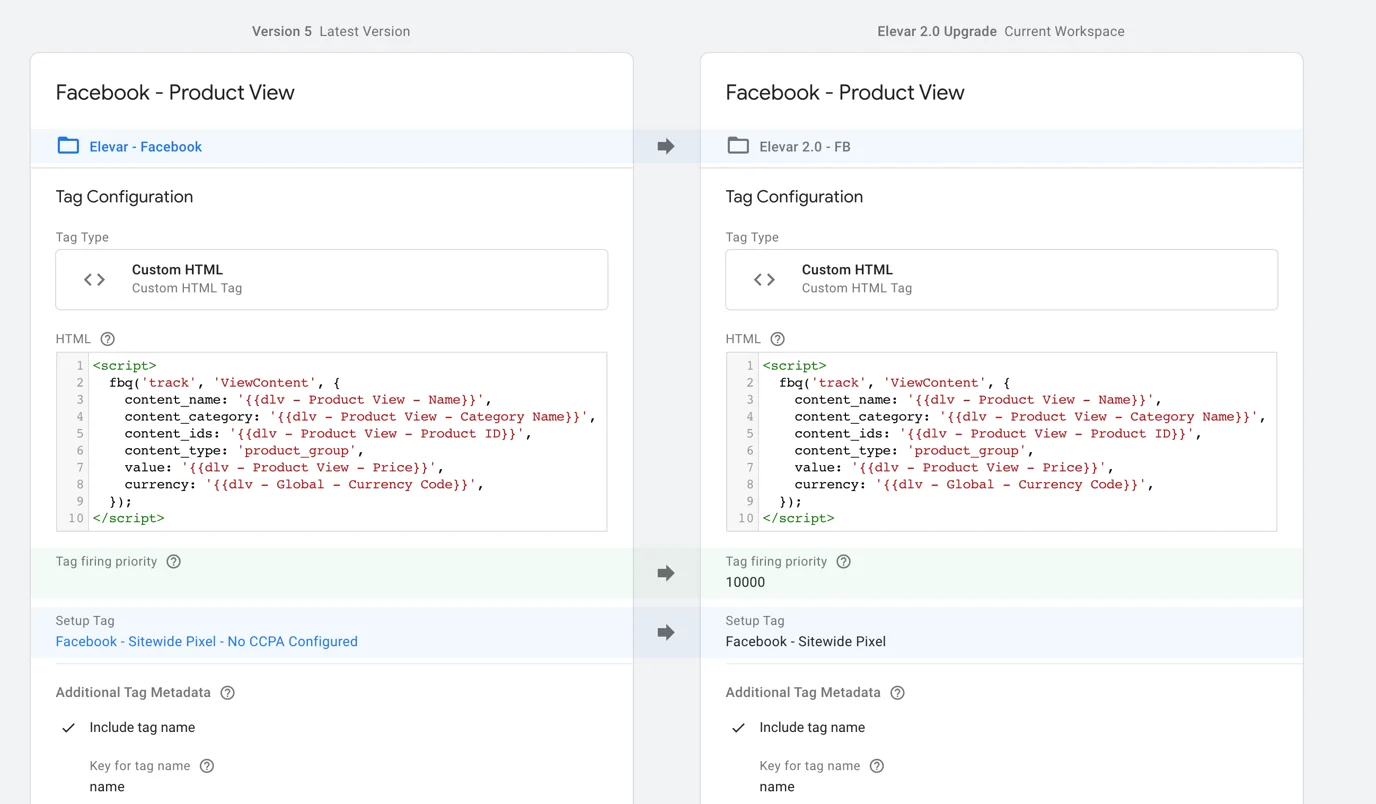This screenshot has width=1376, height=804.
Task: Click the key value 'name' in right panel
Action: [777, 787]
